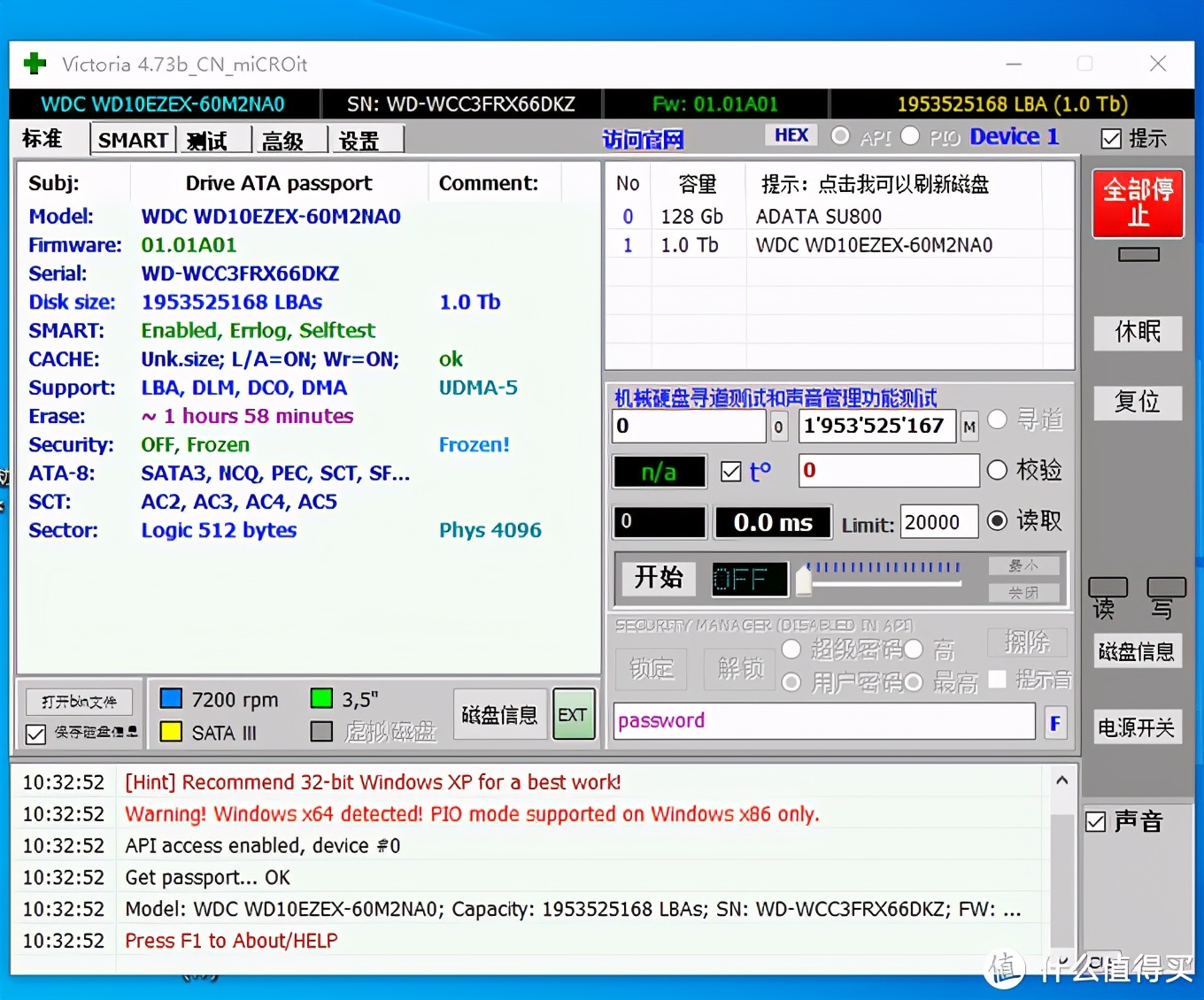Select the WDC WD10EZEX drive row
This screenshot has height=1000, width=1204.
pyautogui.click(x=873, y=245)
